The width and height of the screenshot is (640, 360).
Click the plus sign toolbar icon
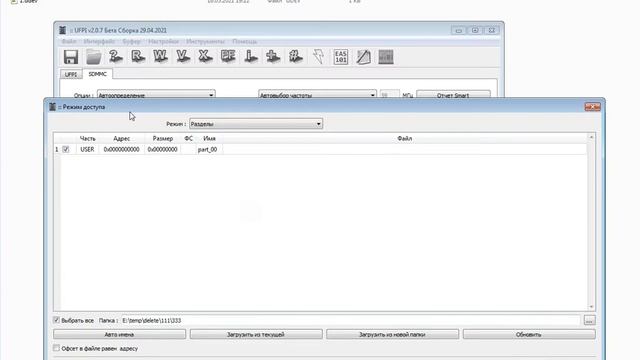tap(273, 57)
